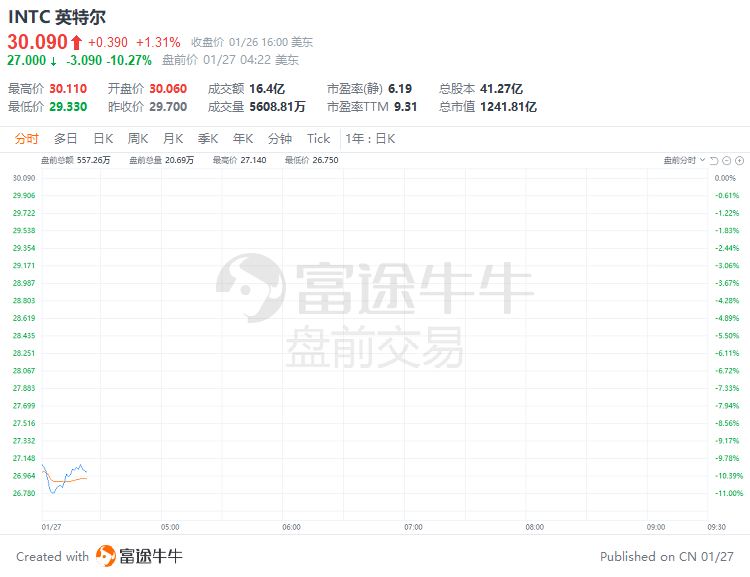Zoom out the chart with minus icon
This screenshot has height=577, width=750.
(727, 161)
